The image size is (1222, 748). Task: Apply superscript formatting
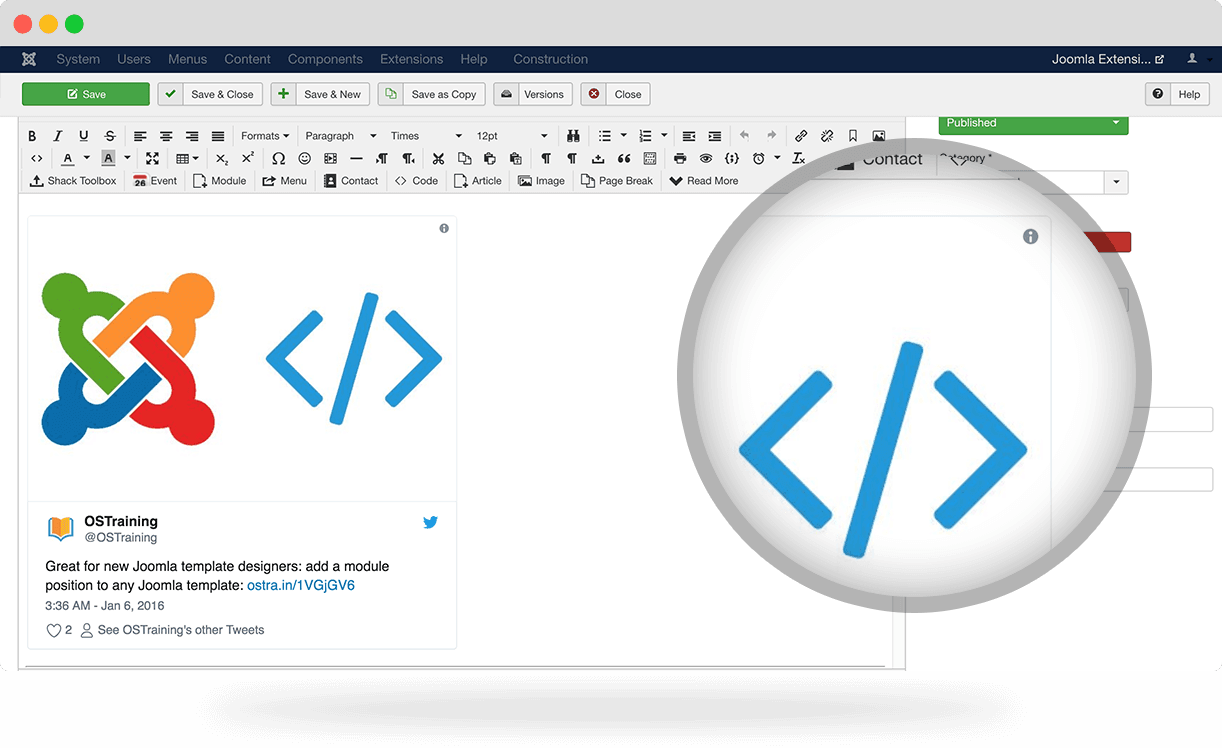(248, 158)
